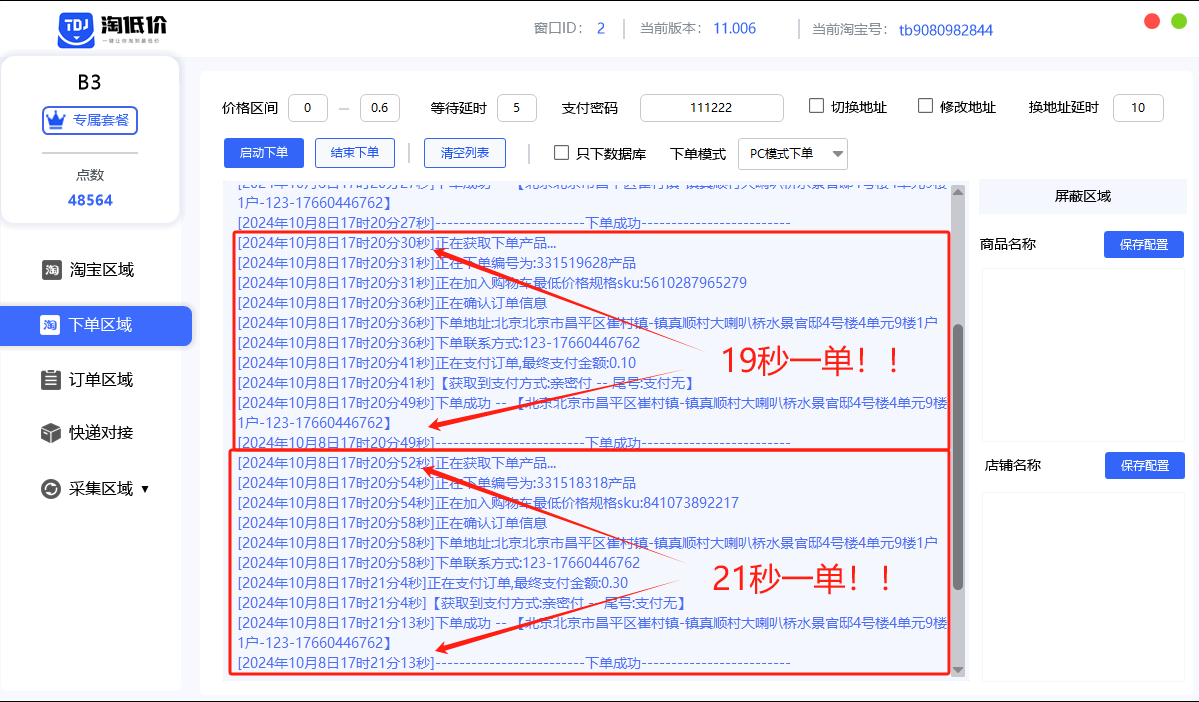Image resolution: width=1199 pixels, height=702 pixels.
Task: Toggle the 只下数据库 option
Action: 561,153
